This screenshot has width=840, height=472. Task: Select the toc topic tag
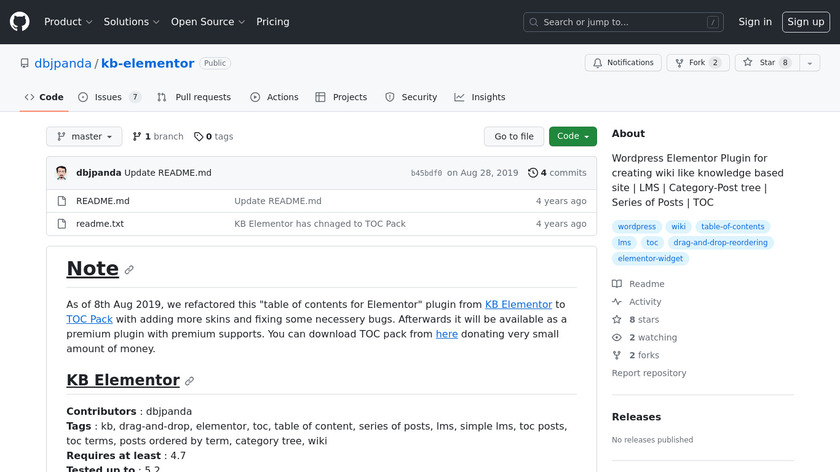[x=652, y=243]
